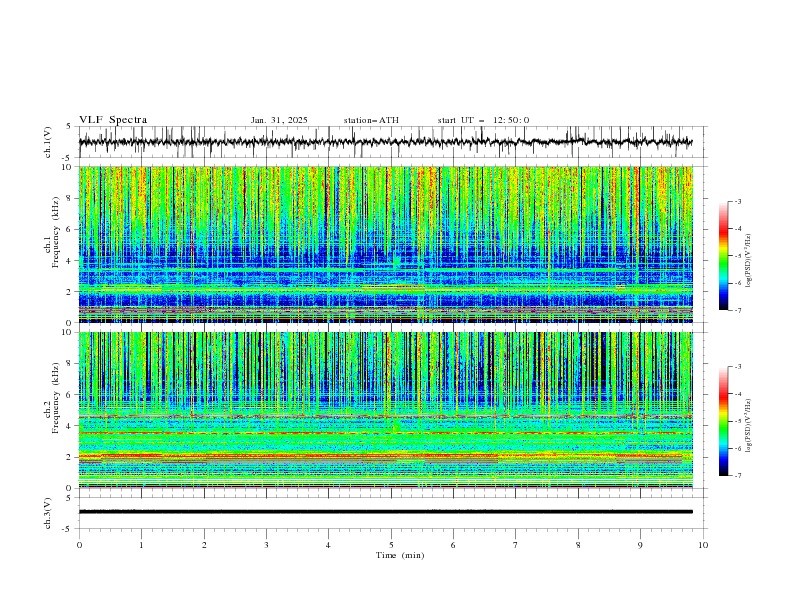Select the "start UT = 12:50:0" text
792x612 pixels.
click(483, 120)
